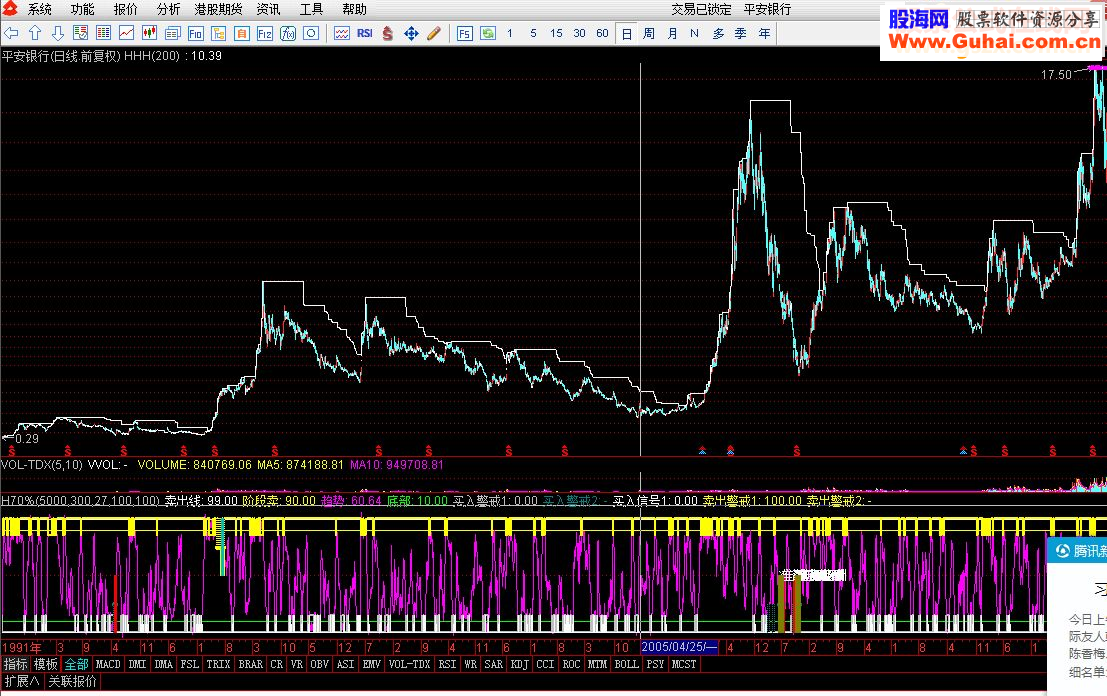1107x696 pixels.
Task: Select the 季 quarterly period button
Action: [x=741, y=33]
